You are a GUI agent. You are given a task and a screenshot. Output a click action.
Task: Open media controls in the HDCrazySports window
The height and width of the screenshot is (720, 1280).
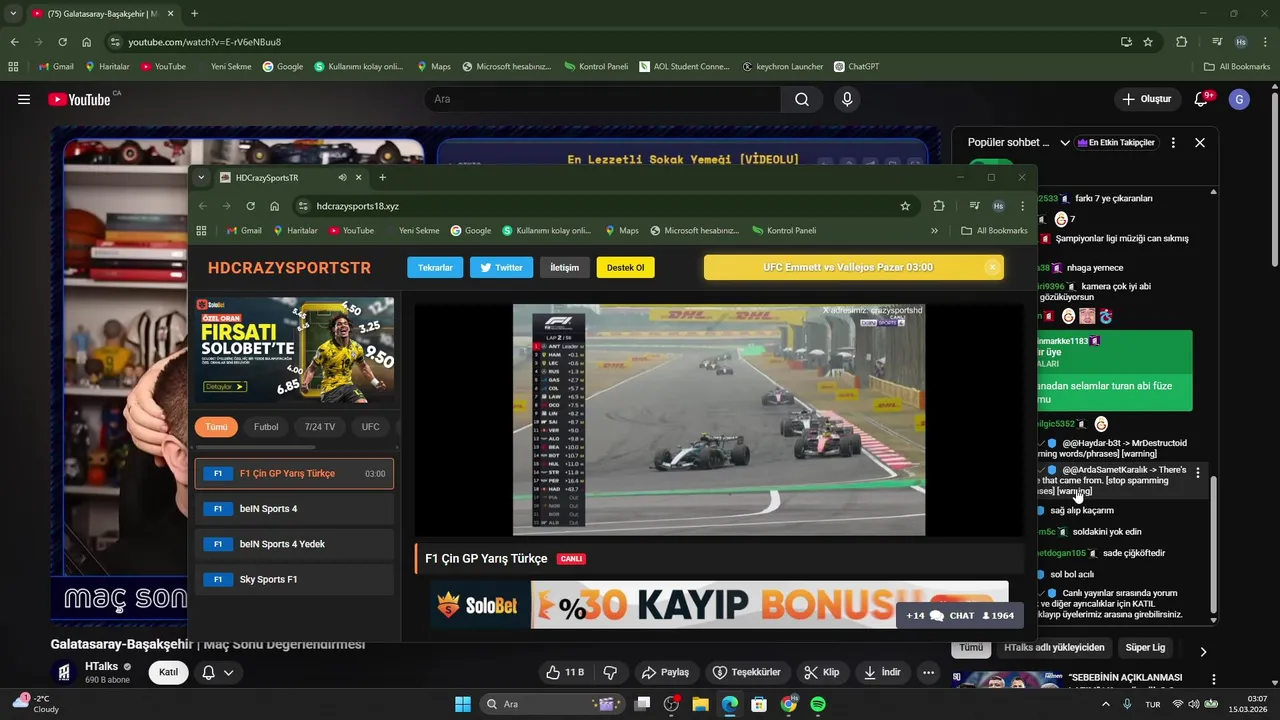pos(974,206)
